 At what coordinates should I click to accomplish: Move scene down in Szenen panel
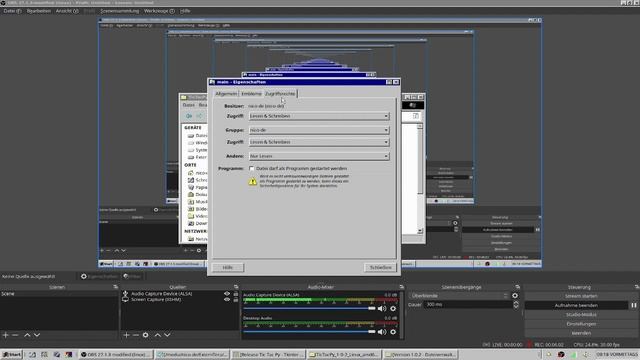pos(37,335)
